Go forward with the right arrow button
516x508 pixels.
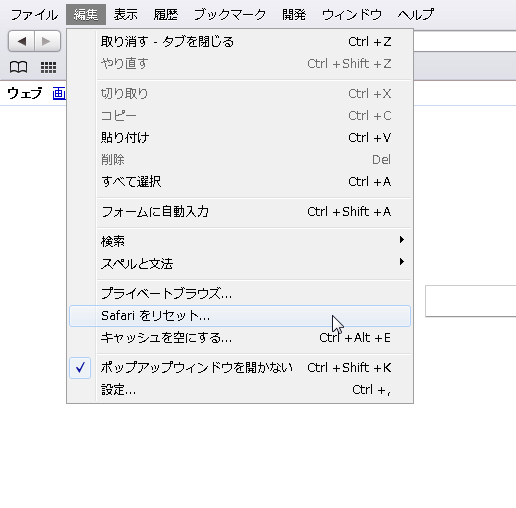point(47,41)
